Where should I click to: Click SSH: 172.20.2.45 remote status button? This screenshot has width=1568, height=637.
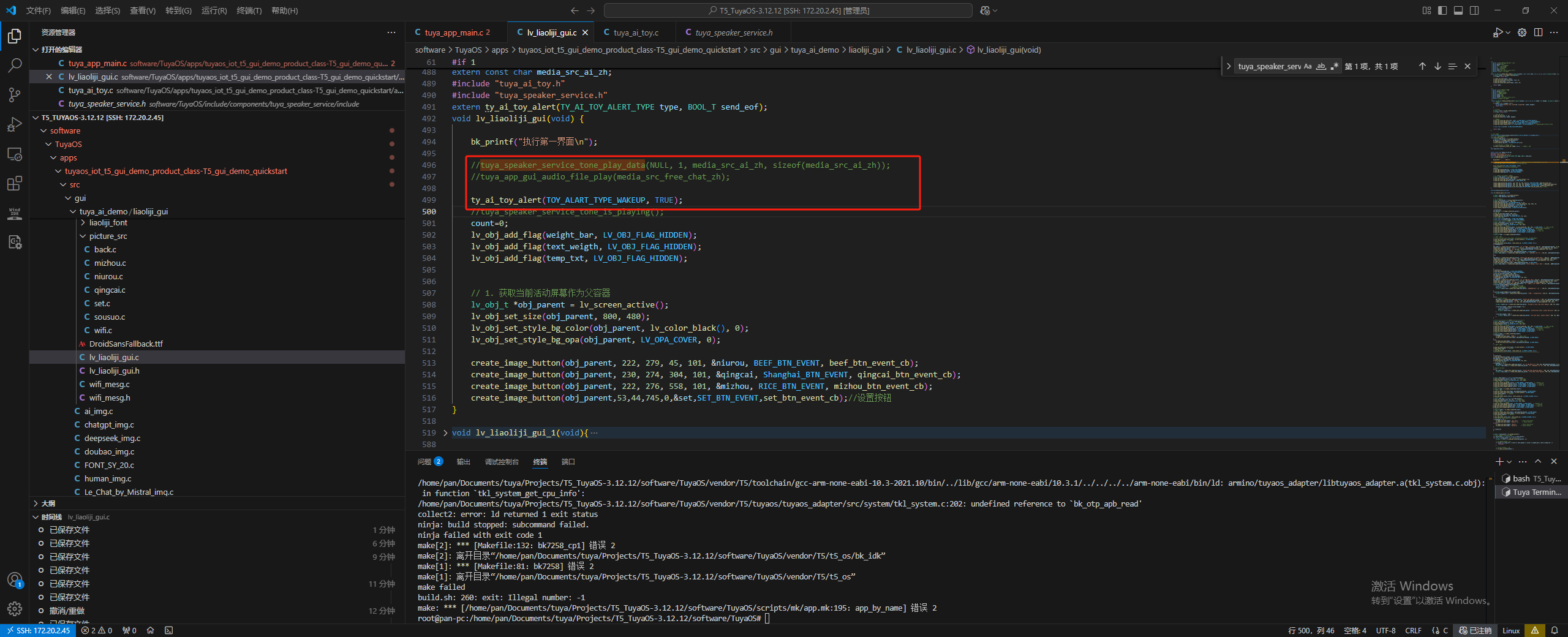coord(38,630)
